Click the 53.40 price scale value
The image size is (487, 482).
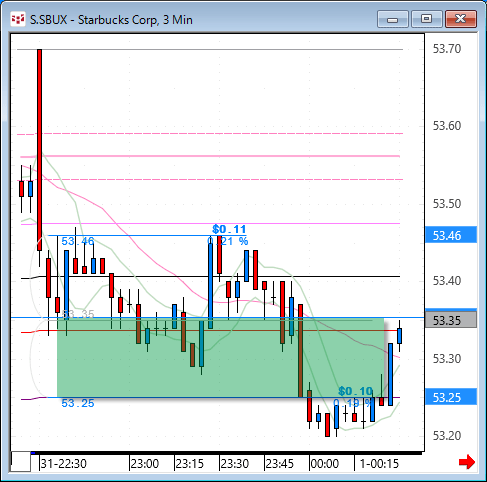[x=447, y=281]
